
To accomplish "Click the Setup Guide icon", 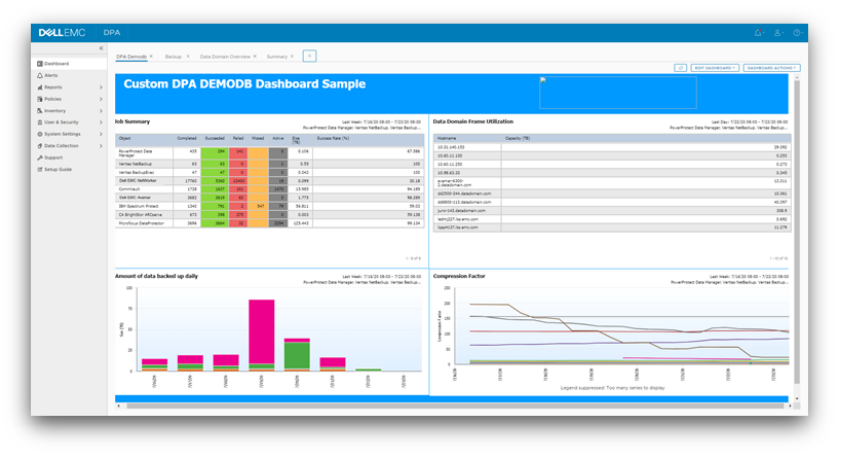I will coord(40,170).
